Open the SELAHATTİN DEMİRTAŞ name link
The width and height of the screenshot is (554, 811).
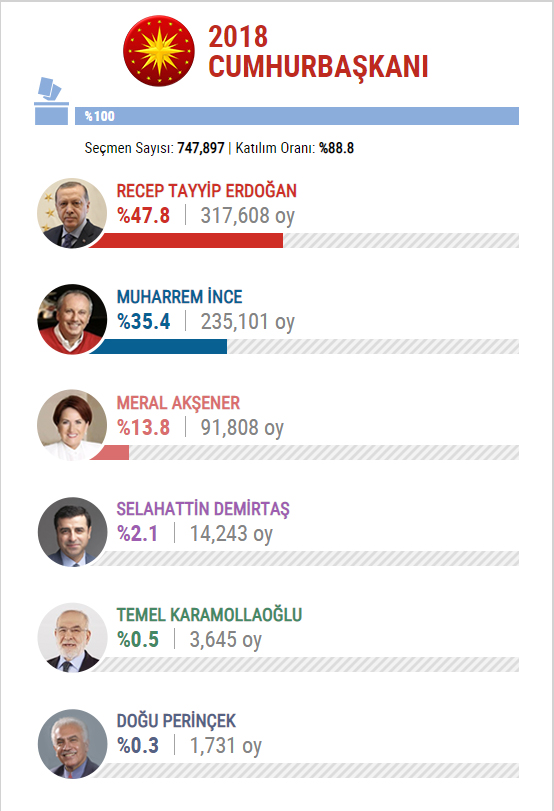click(203, 509)
